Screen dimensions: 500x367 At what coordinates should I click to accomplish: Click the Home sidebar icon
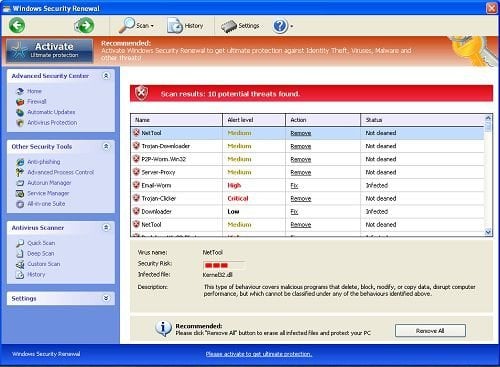pos(20,91)
